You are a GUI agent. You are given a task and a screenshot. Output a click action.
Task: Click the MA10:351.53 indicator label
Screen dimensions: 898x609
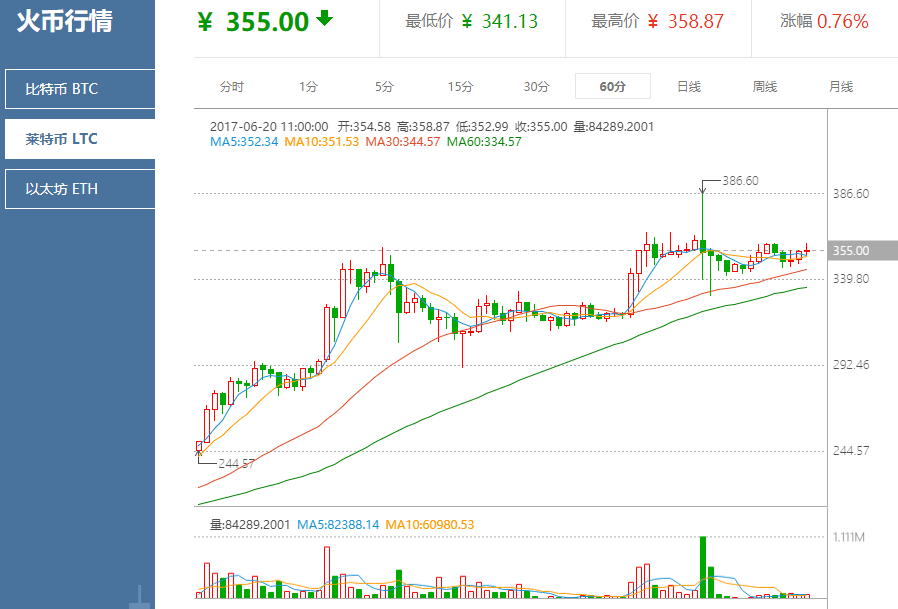coord(321,142)
